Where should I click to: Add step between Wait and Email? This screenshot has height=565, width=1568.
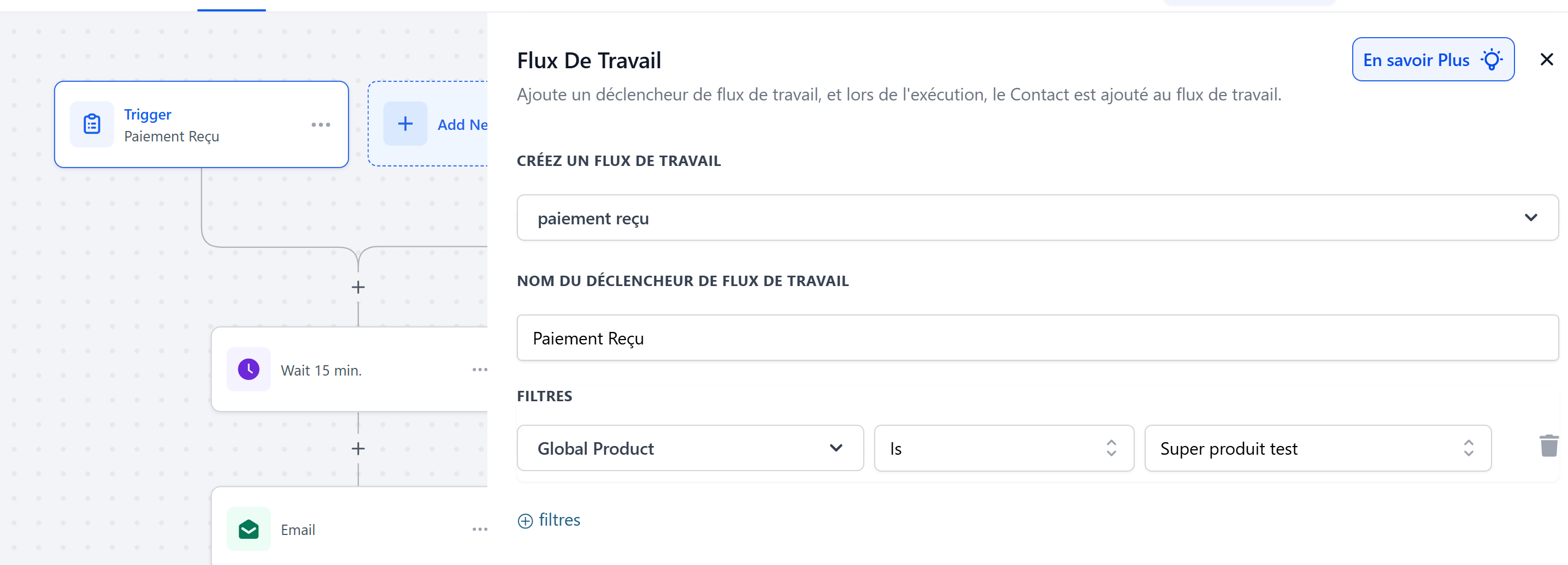pyautogui.click(x=358, y=449)
